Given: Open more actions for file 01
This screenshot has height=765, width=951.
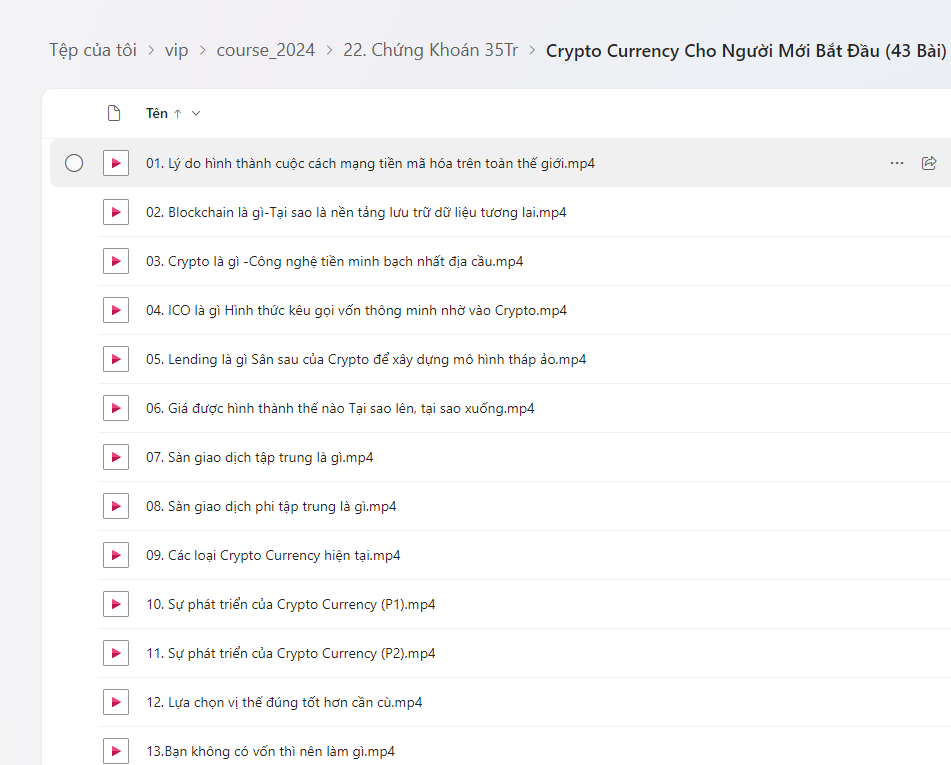Looking at the screenshot, I should point(896,163).
